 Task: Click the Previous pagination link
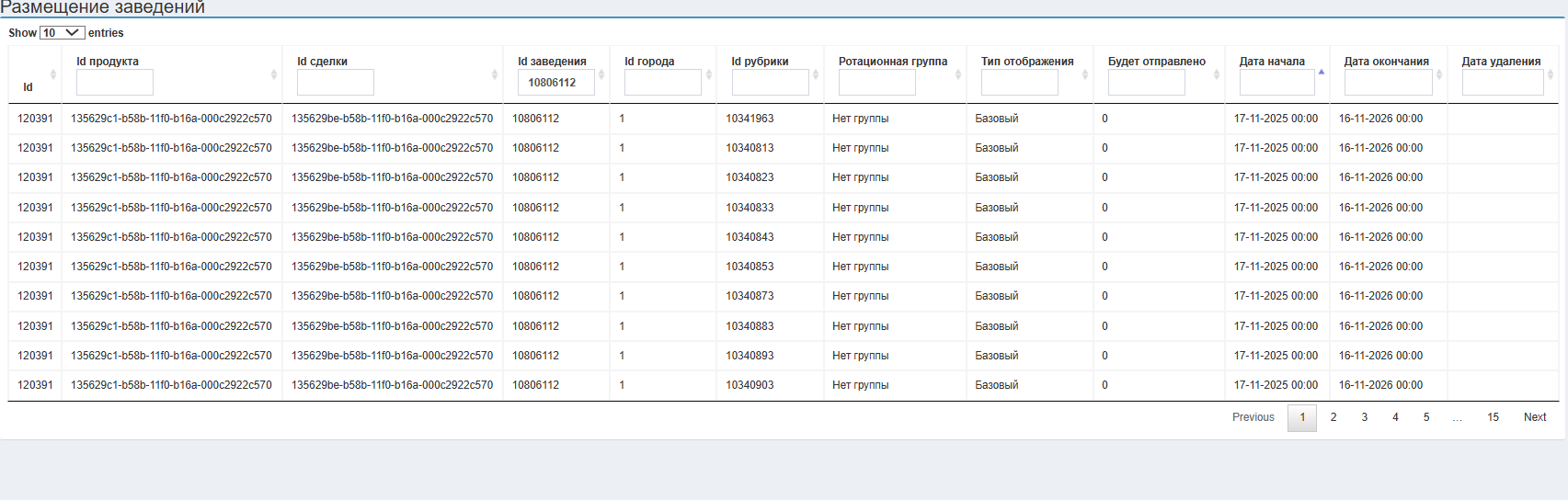(1253, 417)
